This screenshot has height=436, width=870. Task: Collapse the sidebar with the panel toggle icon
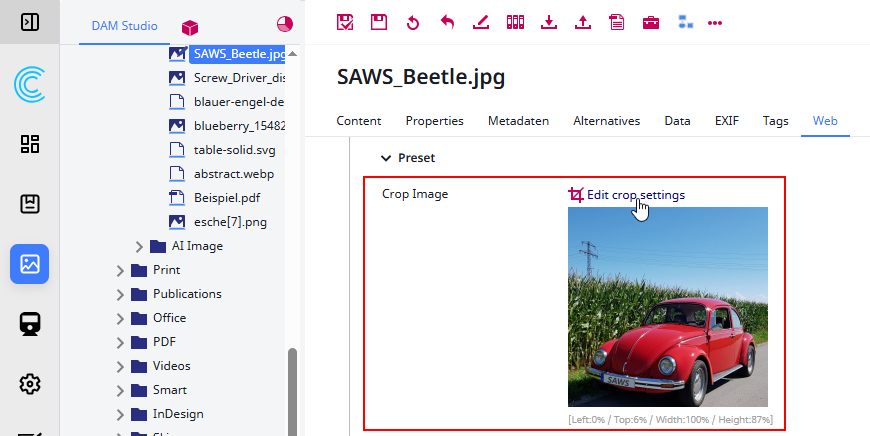(x=29, y=22)
